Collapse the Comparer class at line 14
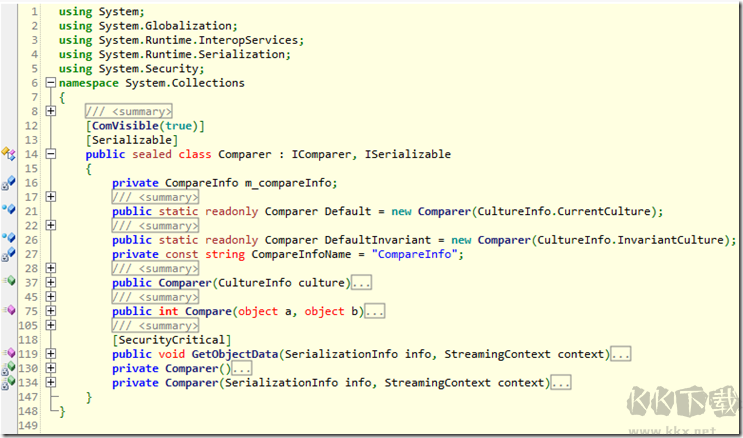This screenshot has width=743, height=438. coord(50,154)
